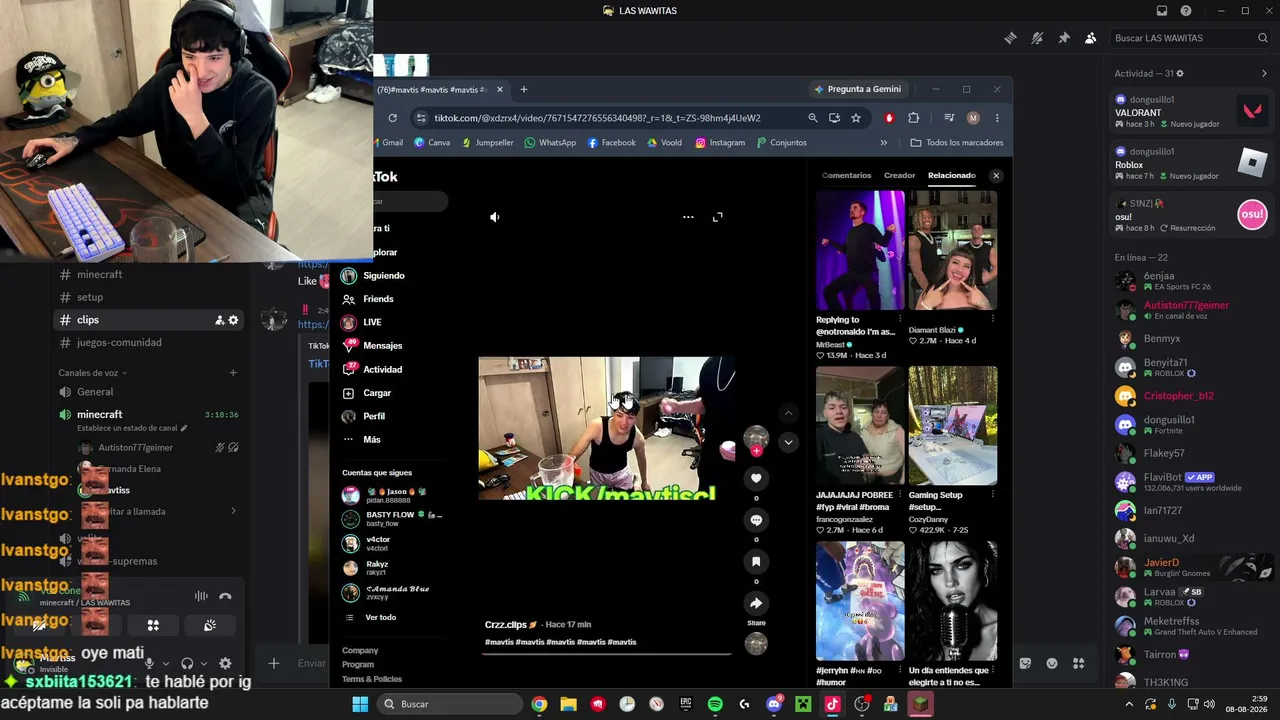Image resolution: width=1280 pixels, height=720 pixels.
Task: Click Pregunta a Gemini button
Action: pyautogui.click(x=858, y=89)
